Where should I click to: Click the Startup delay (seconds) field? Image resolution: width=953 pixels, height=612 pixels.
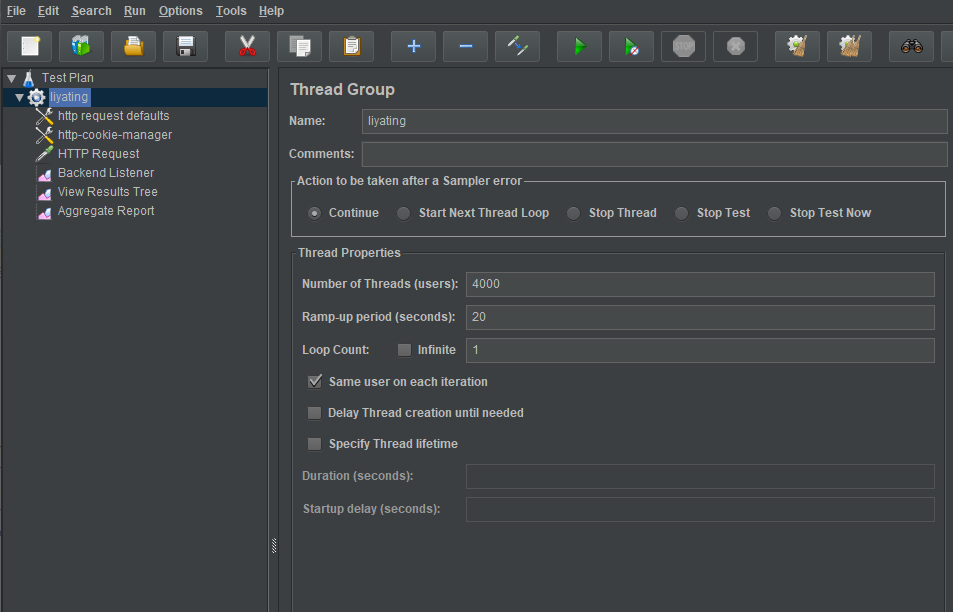(700, 509)
